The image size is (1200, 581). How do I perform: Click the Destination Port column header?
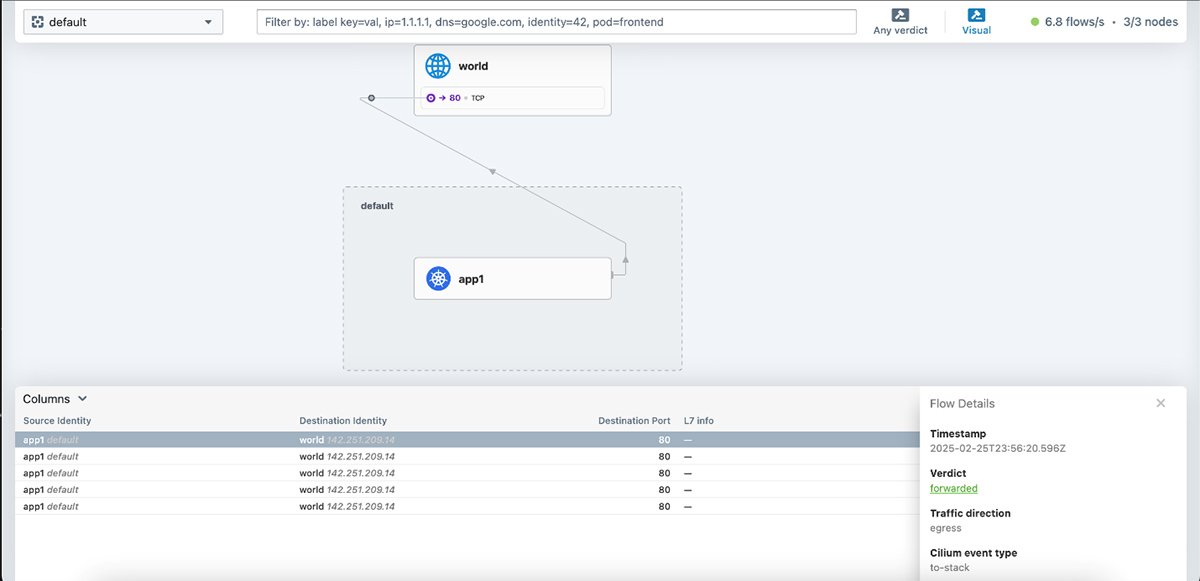coord(634,420)
